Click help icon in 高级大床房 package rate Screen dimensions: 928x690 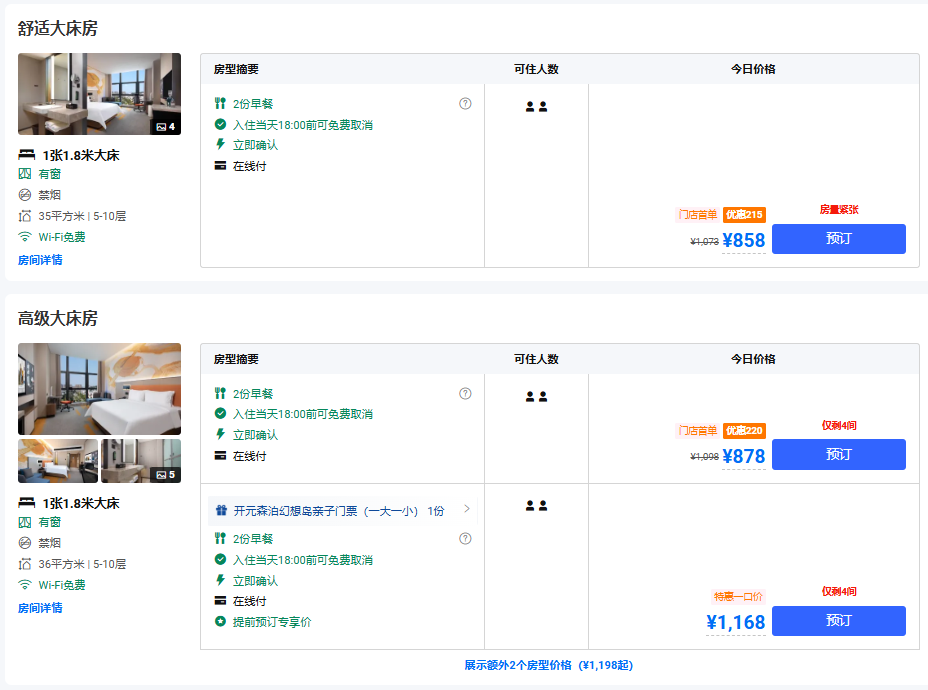point(465,539)
